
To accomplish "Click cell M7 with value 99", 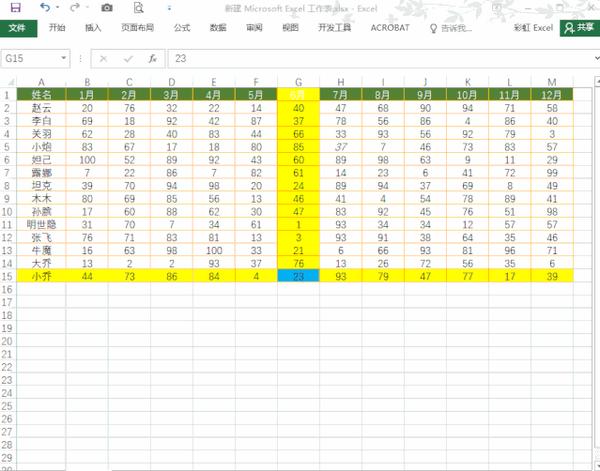I will click(552, 173).
